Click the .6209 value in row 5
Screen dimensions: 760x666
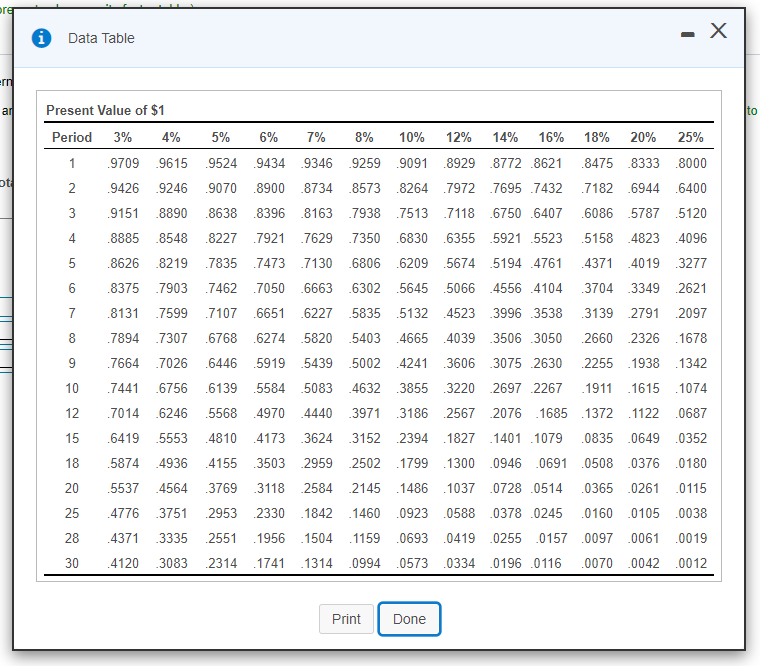(413, 263)
